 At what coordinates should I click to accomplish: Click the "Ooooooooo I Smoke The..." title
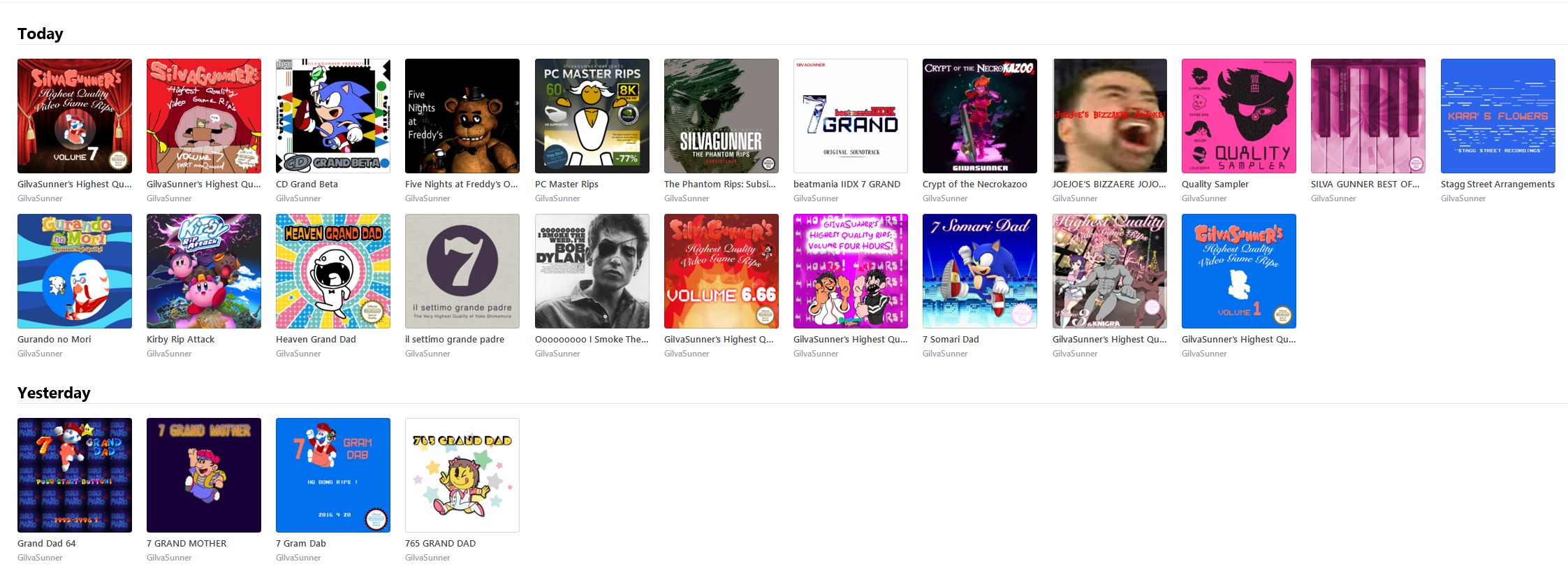(x=592, y=340)
